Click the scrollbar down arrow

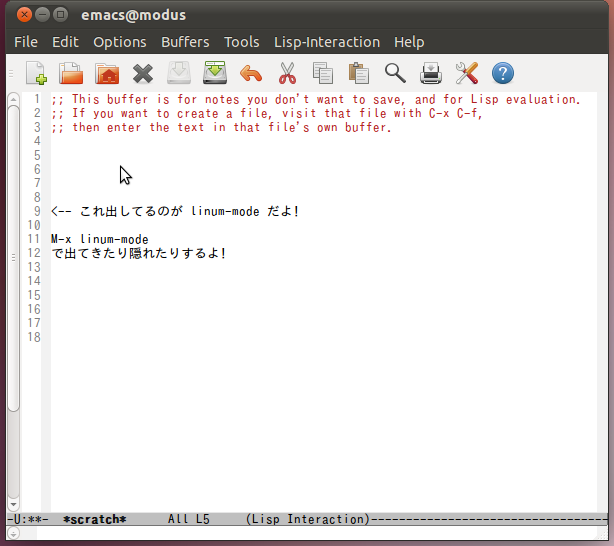pyautogui.click(x=13, y=504)
